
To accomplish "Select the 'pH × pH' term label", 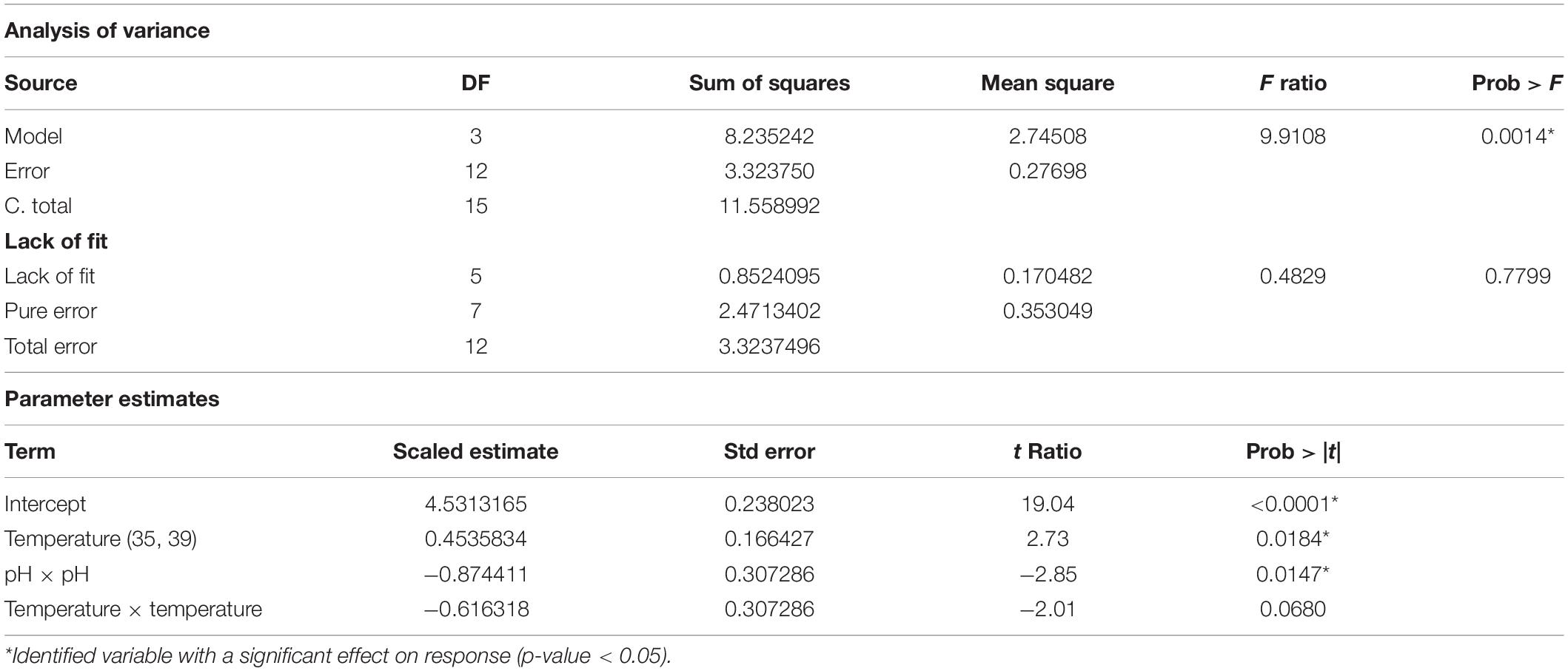I will (x=47, y=574).
